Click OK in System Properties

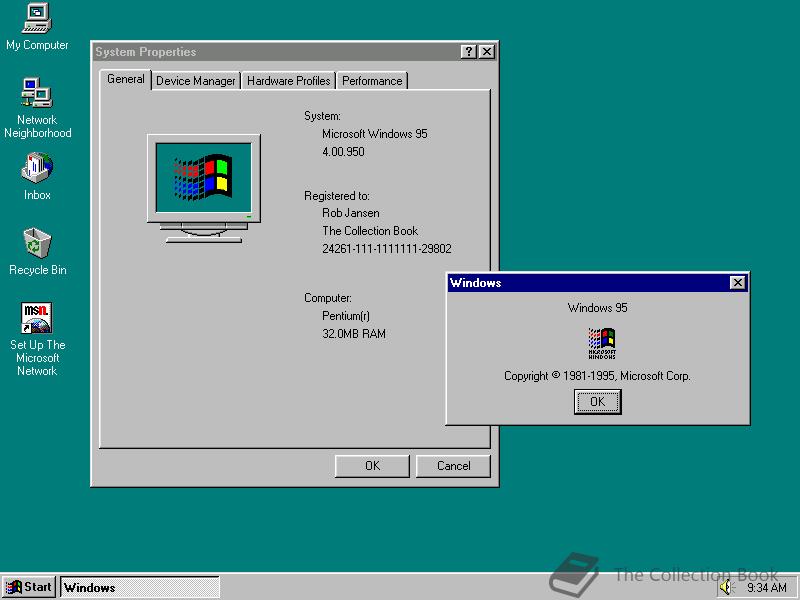point(372,466)
